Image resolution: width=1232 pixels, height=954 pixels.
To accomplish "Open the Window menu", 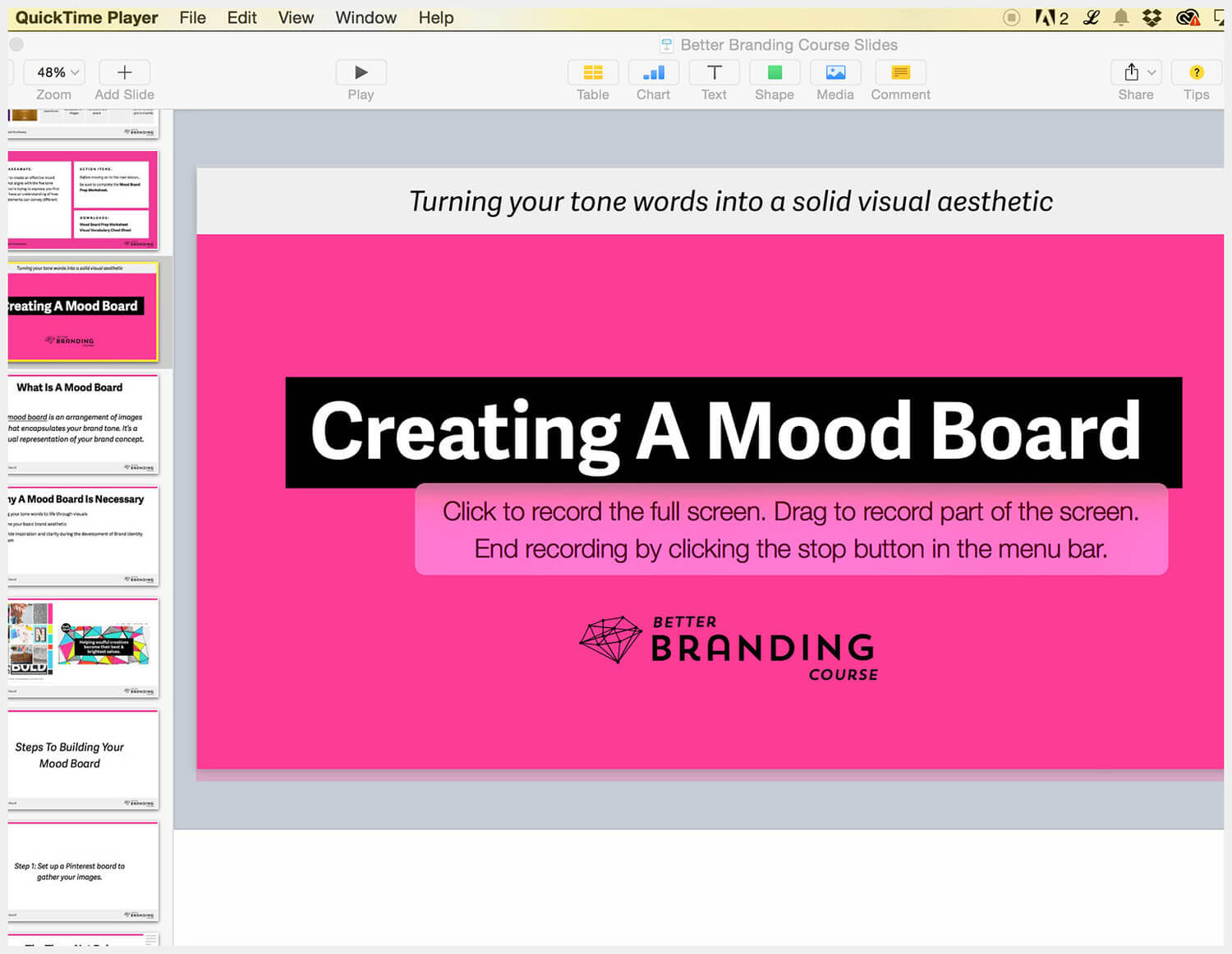I will point(365,17).
